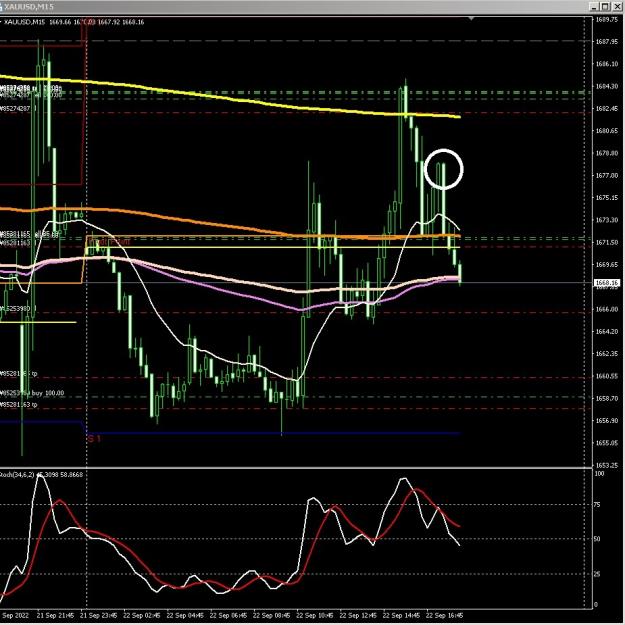
Task: Click the chart shift triangle marker
Action: pos(472,19)
